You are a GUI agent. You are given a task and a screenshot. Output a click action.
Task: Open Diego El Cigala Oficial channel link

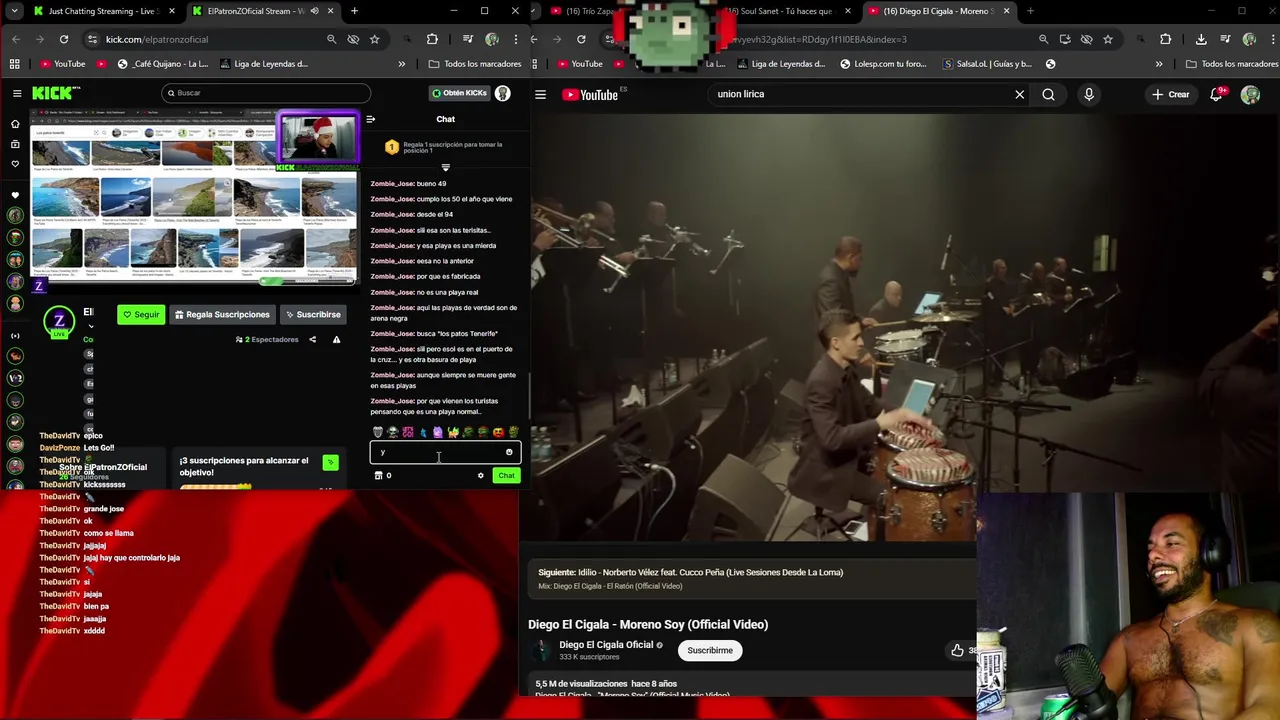[x=606, y=645]
